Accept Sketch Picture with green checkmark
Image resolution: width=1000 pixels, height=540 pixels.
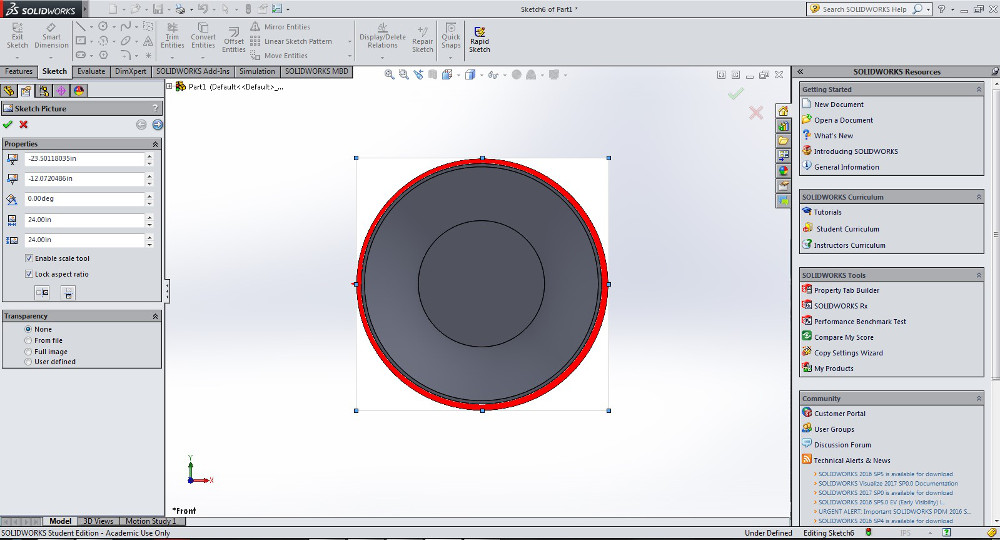pyautogui.click(x=8, y=124)
